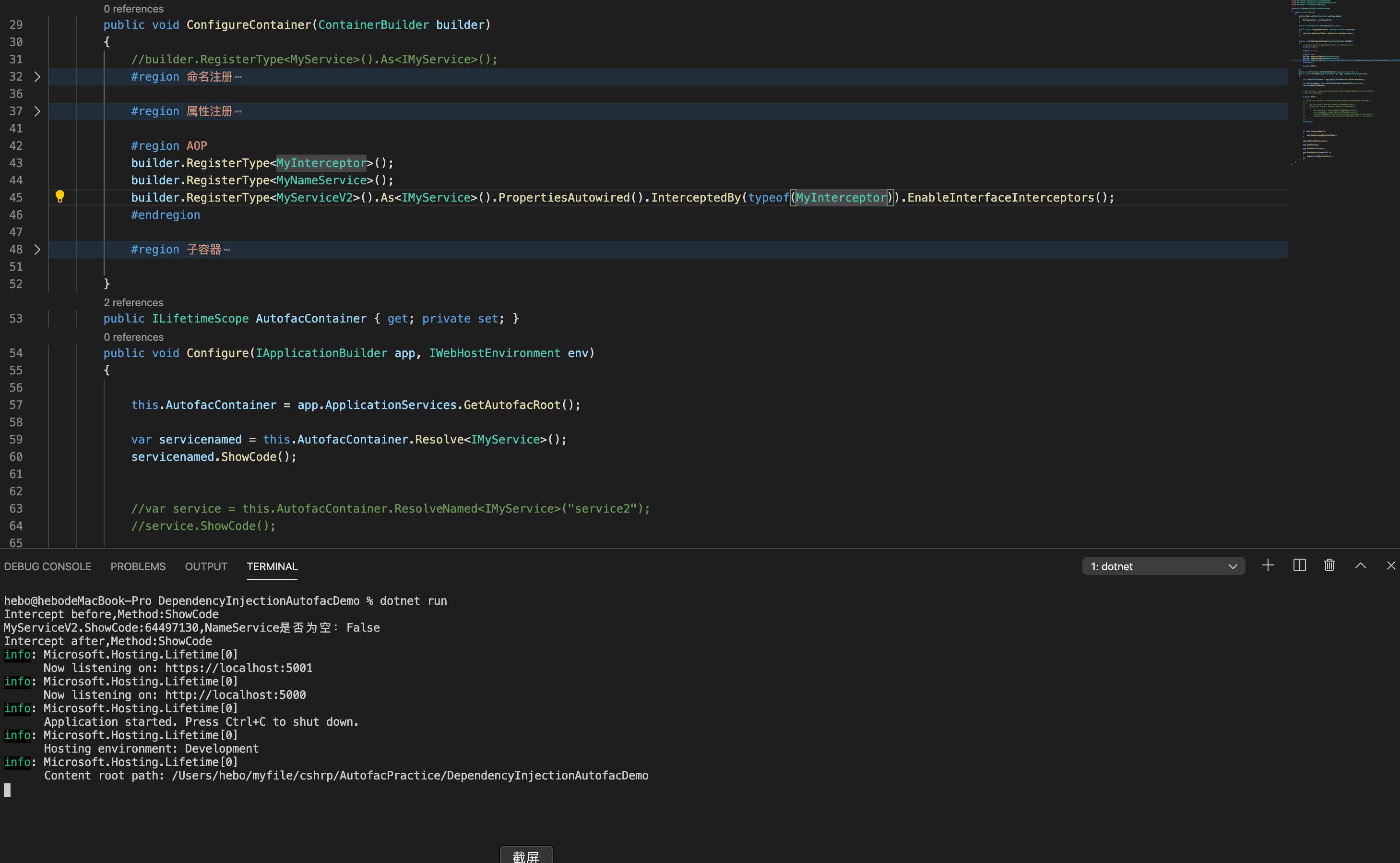Split the terminal with split icon
Image resolution: width=1400 pixels, height=863 pixels.
pos(1300,565)
